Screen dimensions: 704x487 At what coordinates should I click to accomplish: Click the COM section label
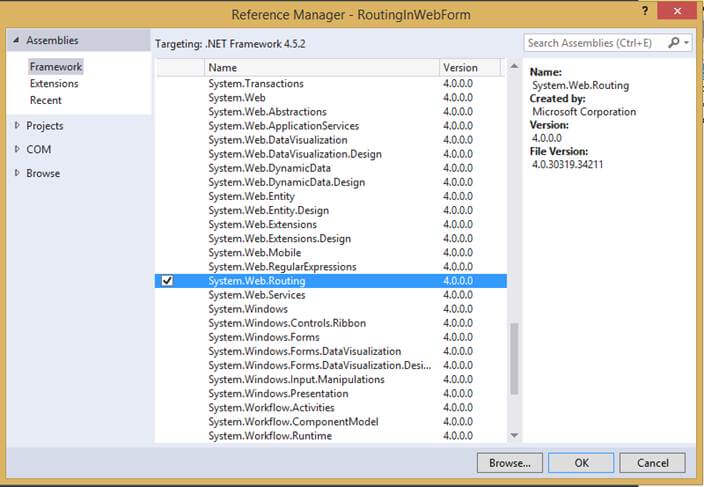point(39,149)
